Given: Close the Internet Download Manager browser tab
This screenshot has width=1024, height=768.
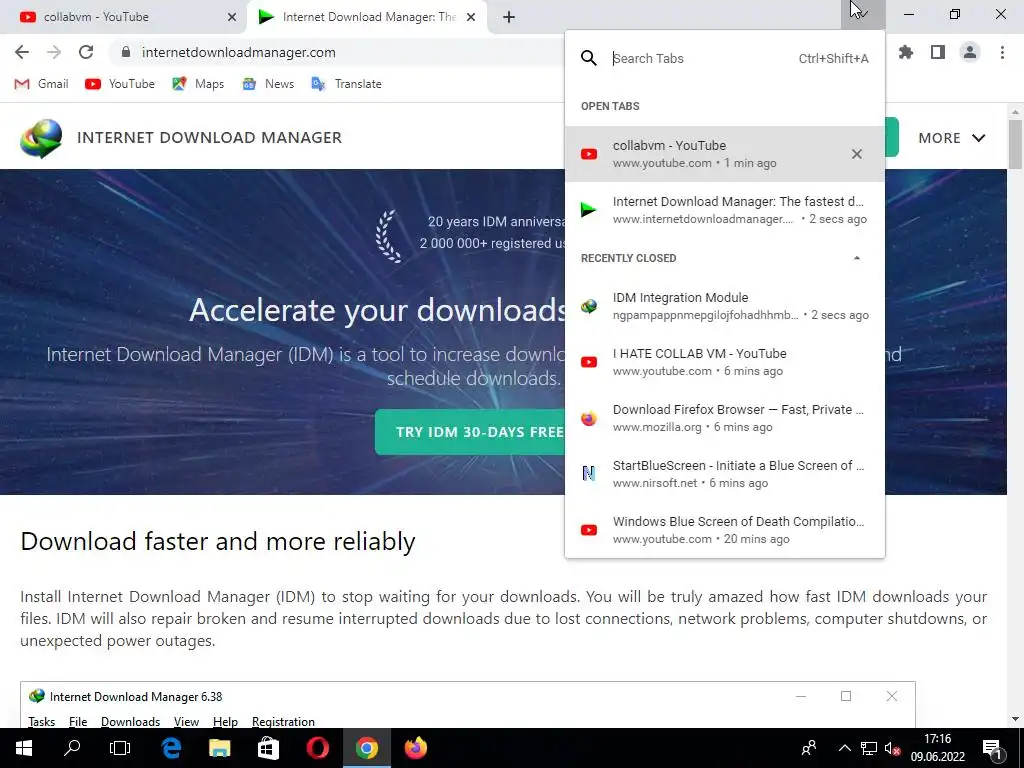Looking at the screenshot, I should 471,17.
